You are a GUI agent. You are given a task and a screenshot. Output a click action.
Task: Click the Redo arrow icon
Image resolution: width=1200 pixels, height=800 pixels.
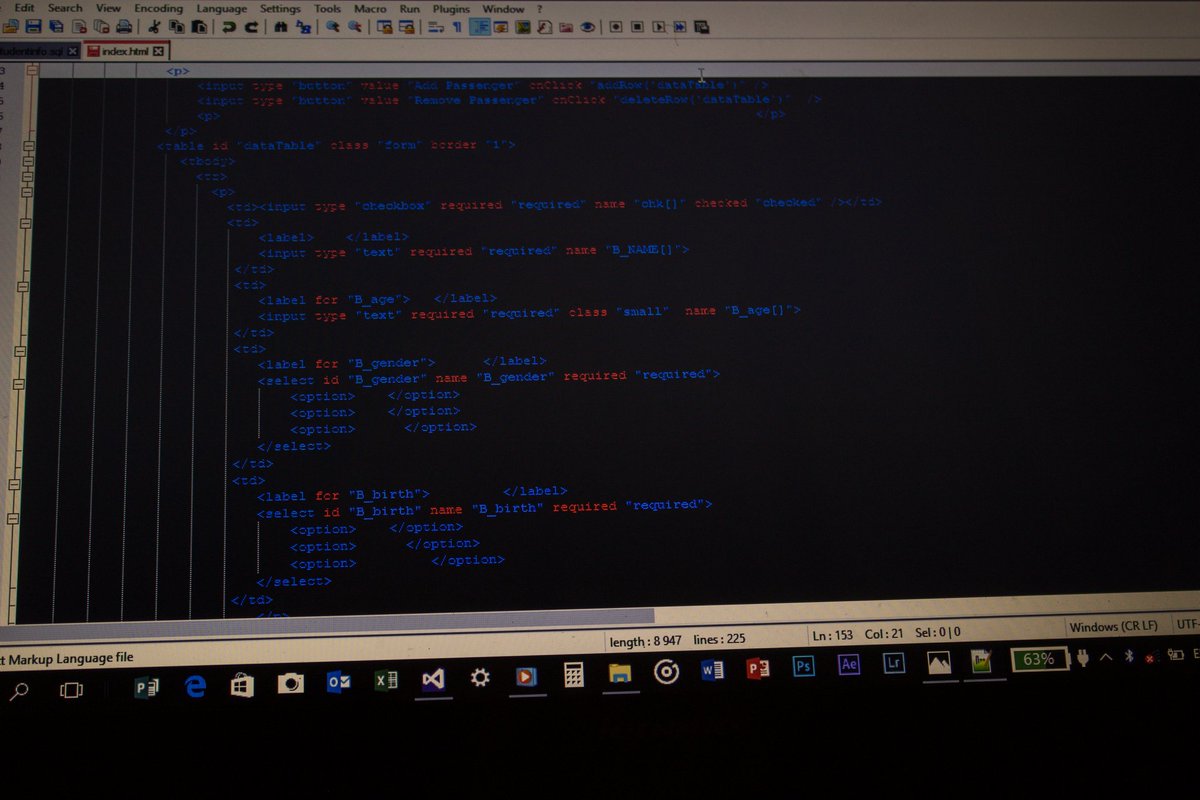pos(252,28)
